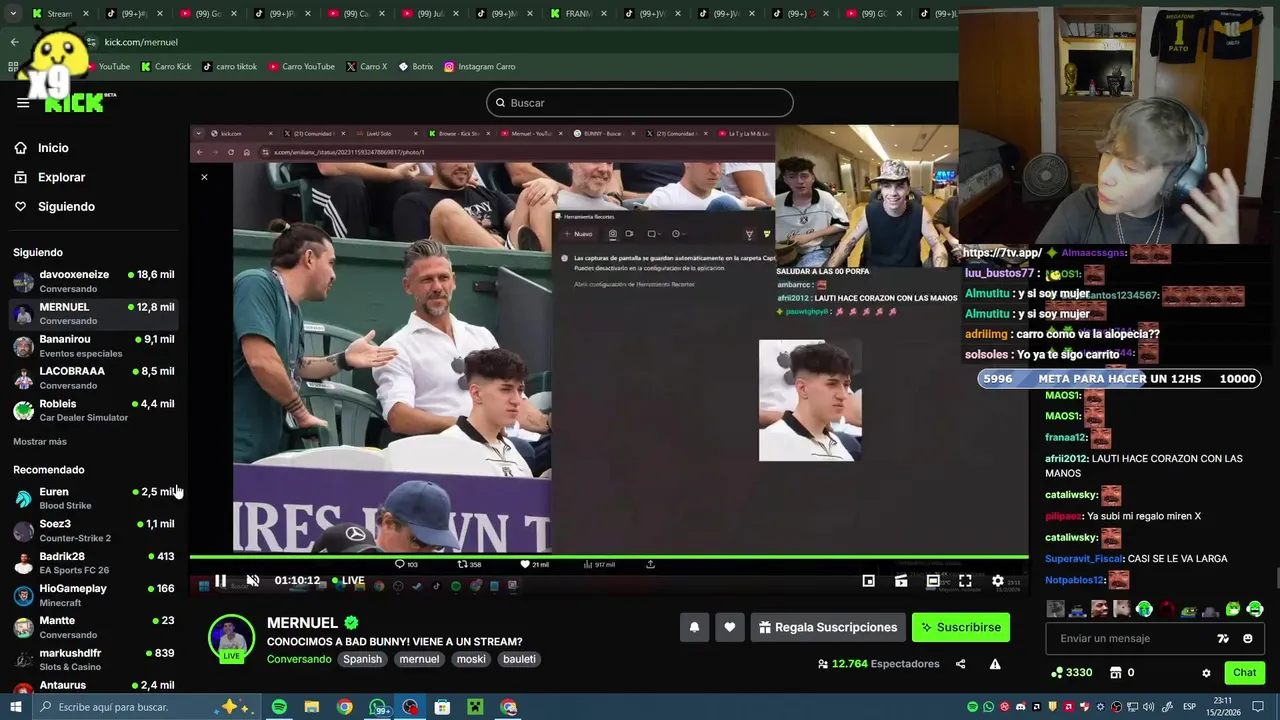The height and width of the screenshot is (720, 1280).
Task: Open Chrome from the taskbar
Action: point(345,707)
